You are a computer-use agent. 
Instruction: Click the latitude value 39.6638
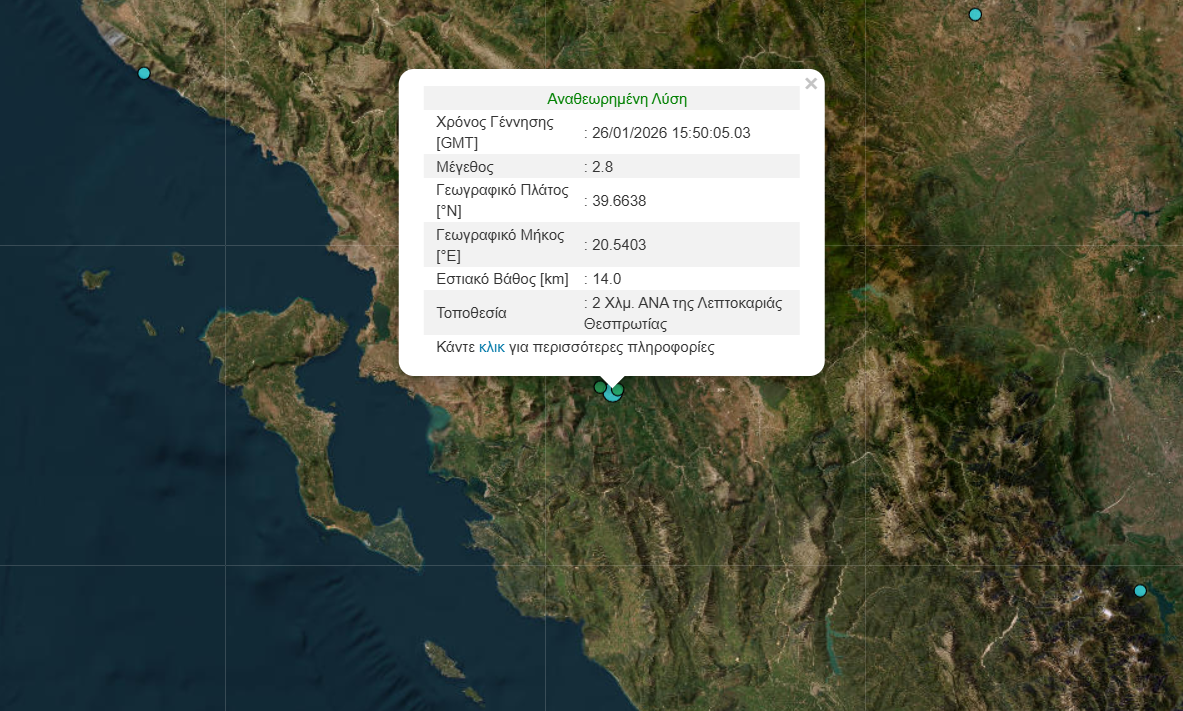tap(618, 201)
